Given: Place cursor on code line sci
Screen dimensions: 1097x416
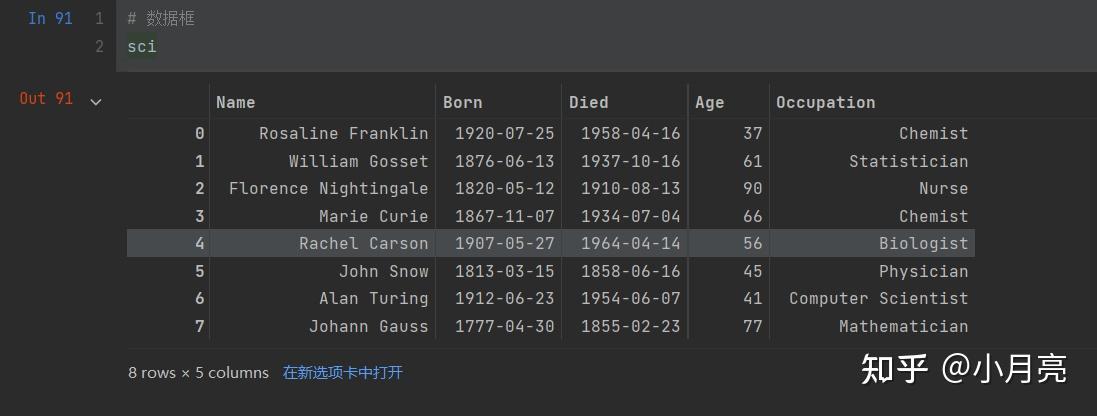Looking at the screenshot, I should [142, 47].
